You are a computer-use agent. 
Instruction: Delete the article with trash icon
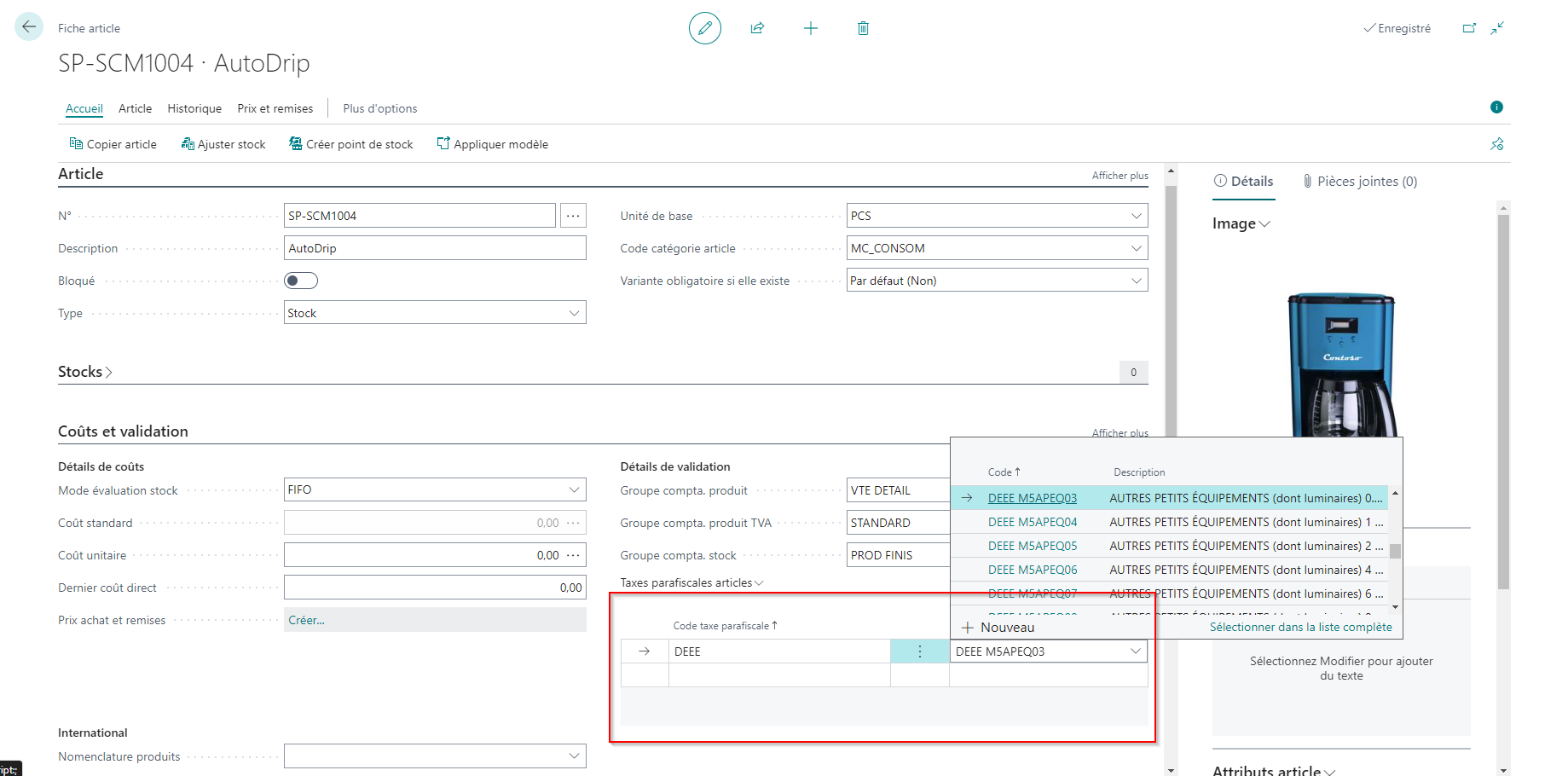click(x=863, y=28)
